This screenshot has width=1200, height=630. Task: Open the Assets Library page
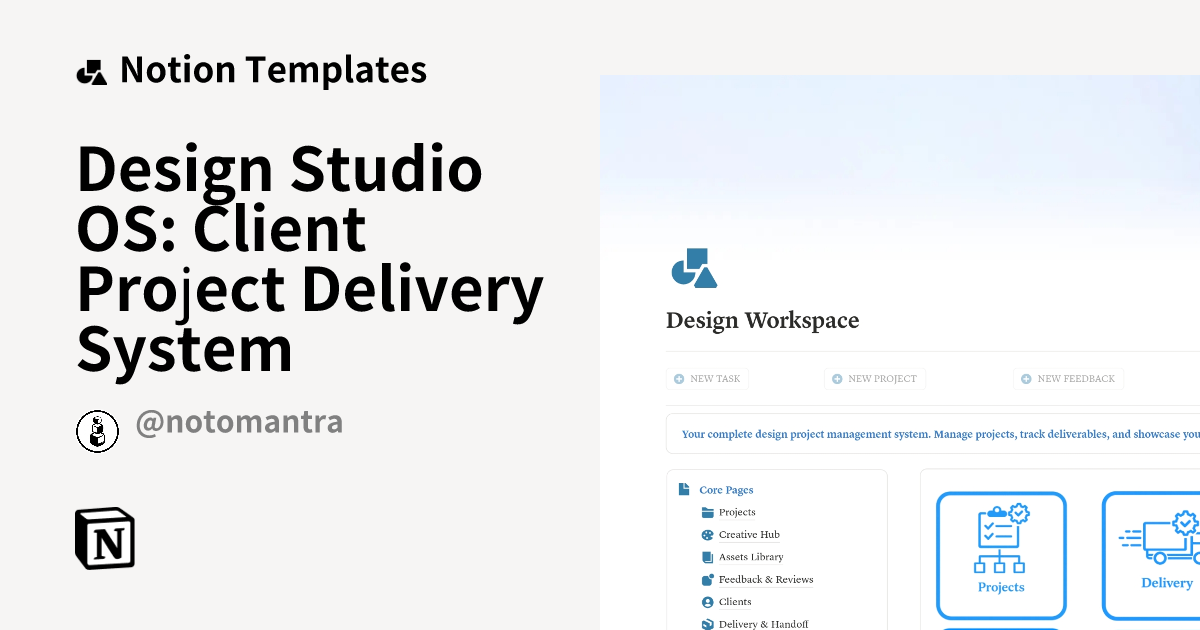(751, 557)
